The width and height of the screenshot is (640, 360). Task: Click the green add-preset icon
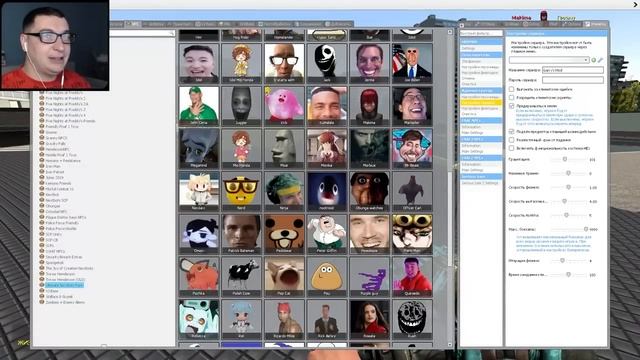(x=593, y=60)
